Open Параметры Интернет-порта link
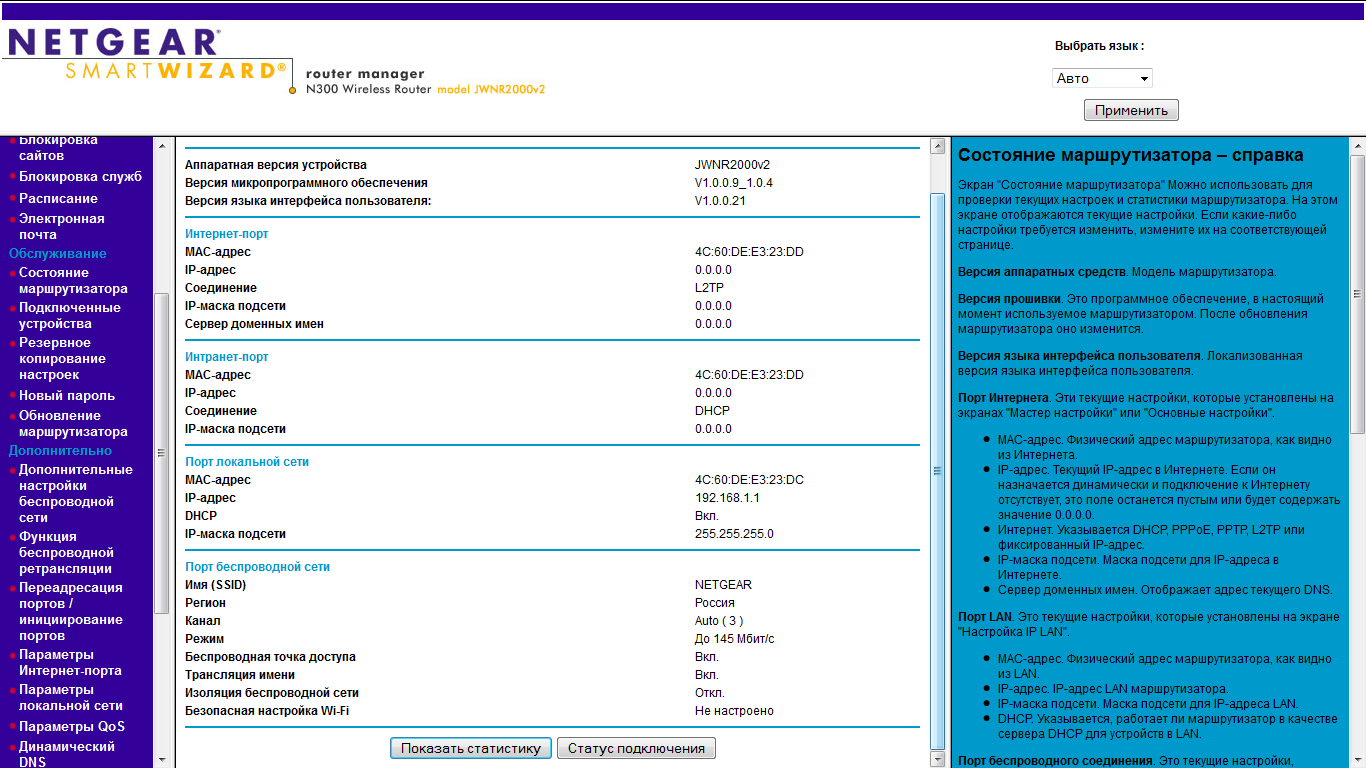 pos(70,662)
